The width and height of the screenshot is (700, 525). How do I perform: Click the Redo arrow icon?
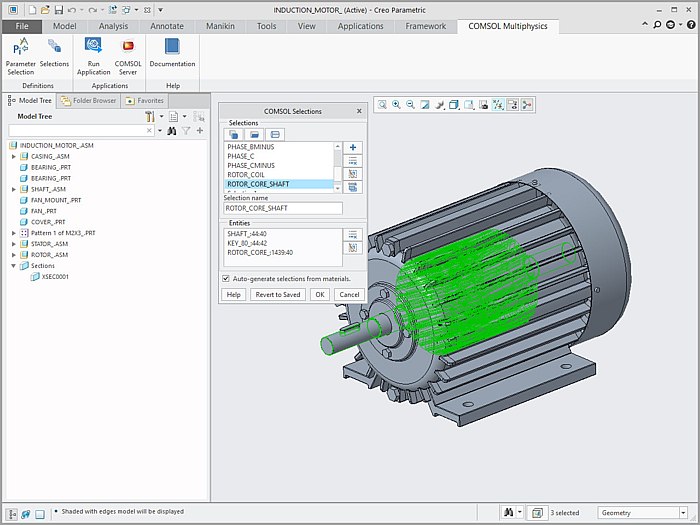click(92, 10)
